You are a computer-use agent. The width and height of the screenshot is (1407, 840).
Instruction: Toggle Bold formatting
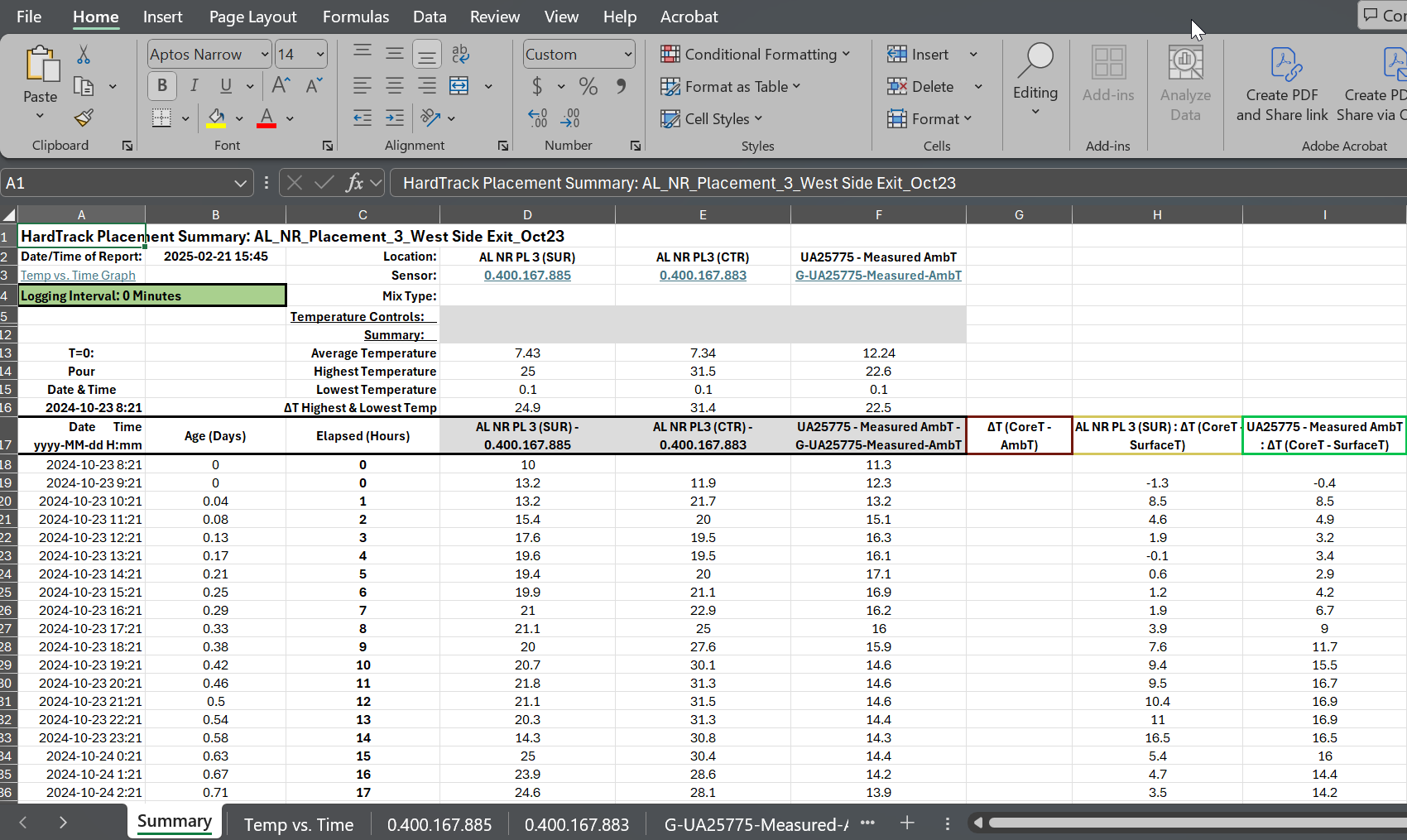pyautogui.click(x=162, y=86)
